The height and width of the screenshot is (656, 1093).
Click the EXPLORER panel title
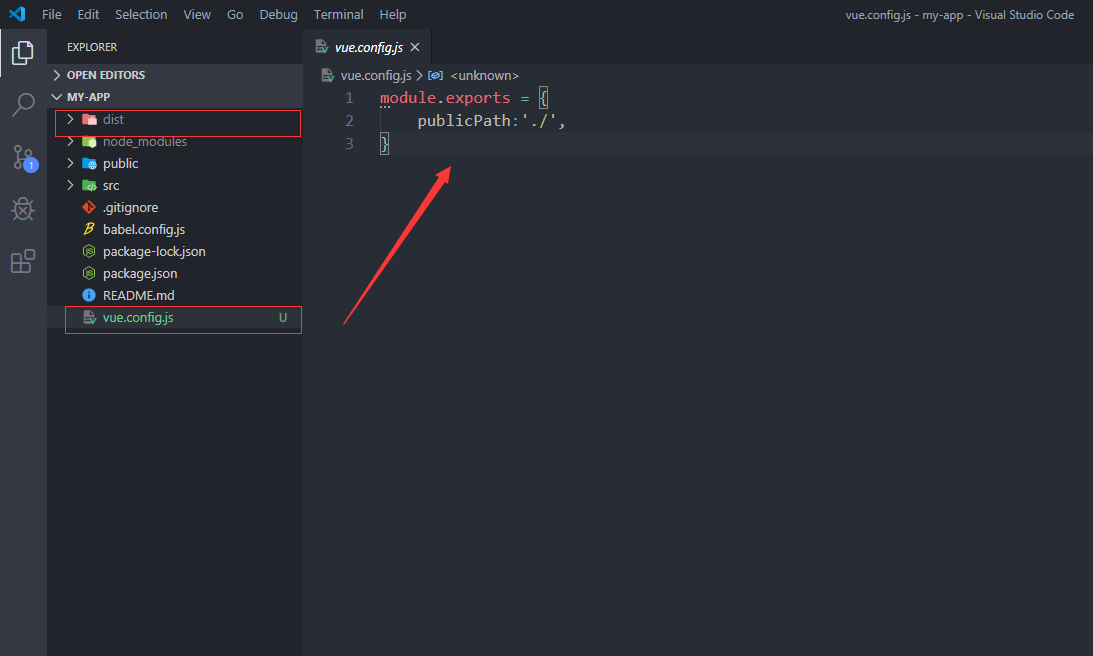point(92,47)
